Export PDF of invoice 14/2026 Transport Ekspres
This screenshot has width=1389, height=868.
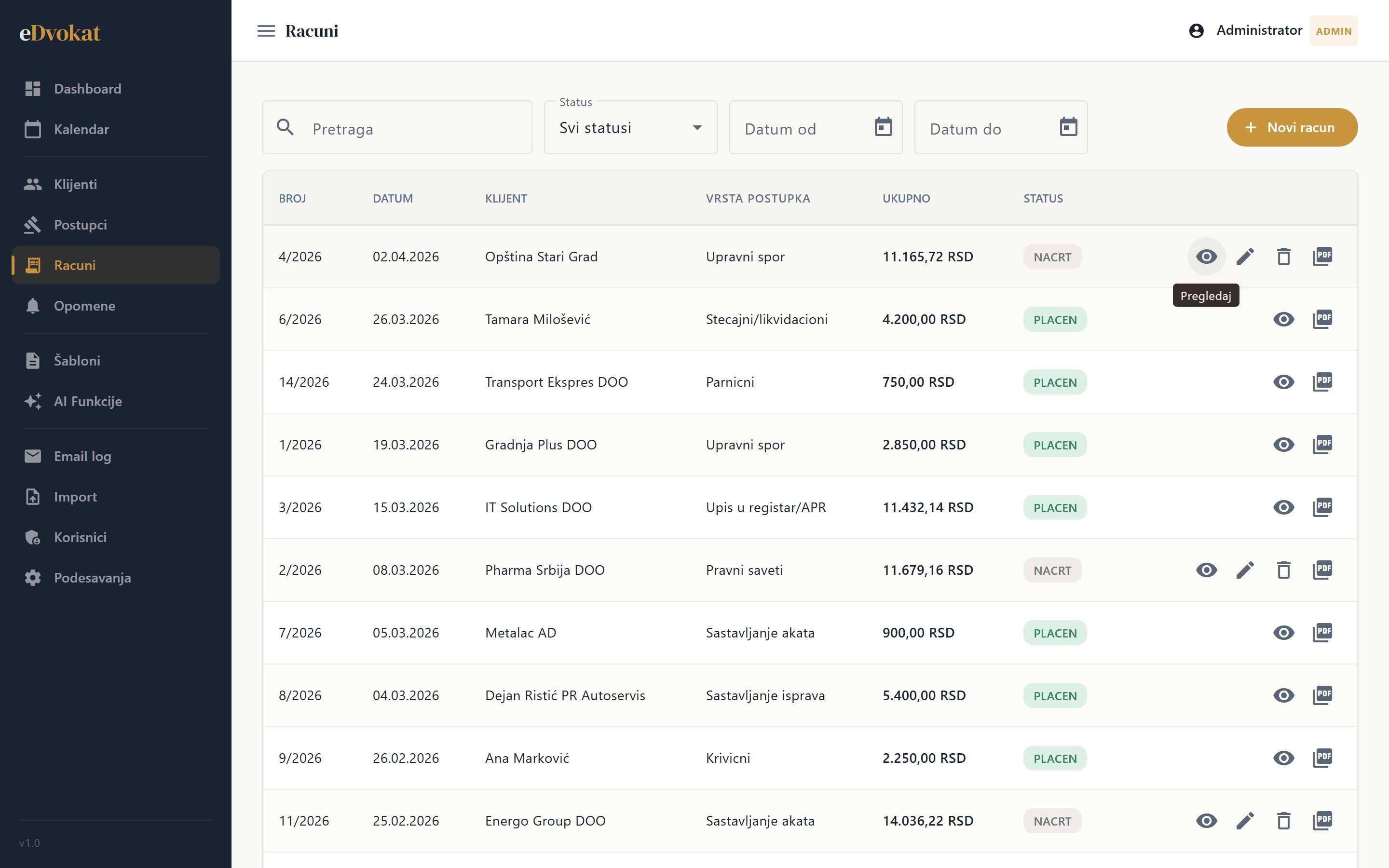coord(1322,382)
